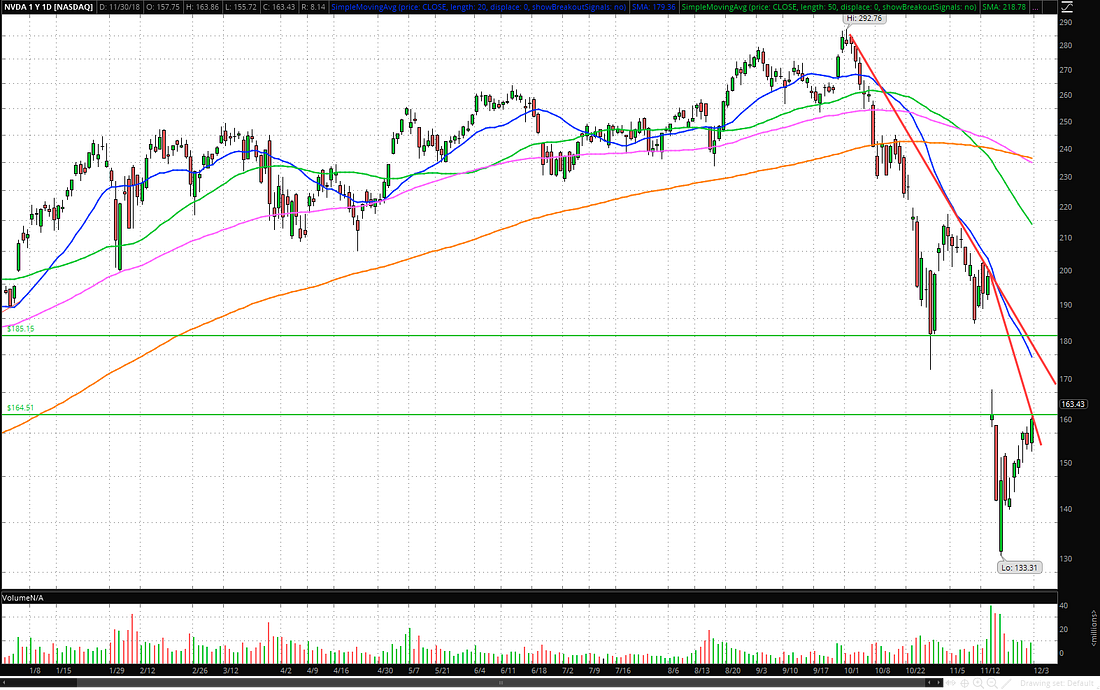Click the 290 label on price axis
Image resolution: width=1100 pixels, height=690 pixels.
point(1066,22)
